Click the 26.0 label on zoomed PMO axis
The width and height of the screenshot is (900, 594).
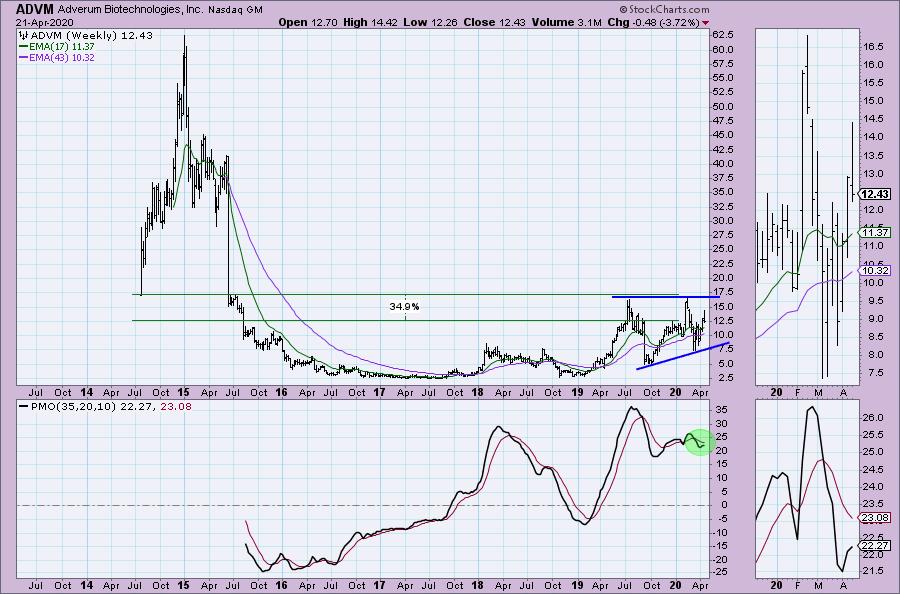point(872,418)
